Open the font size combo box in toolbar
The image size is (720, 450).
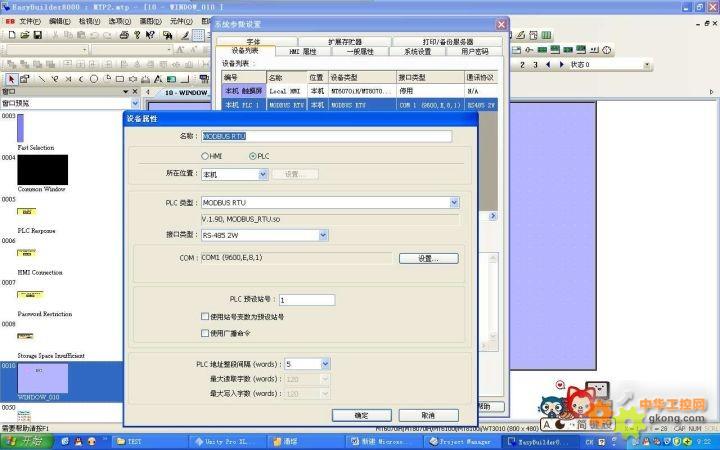132,50
